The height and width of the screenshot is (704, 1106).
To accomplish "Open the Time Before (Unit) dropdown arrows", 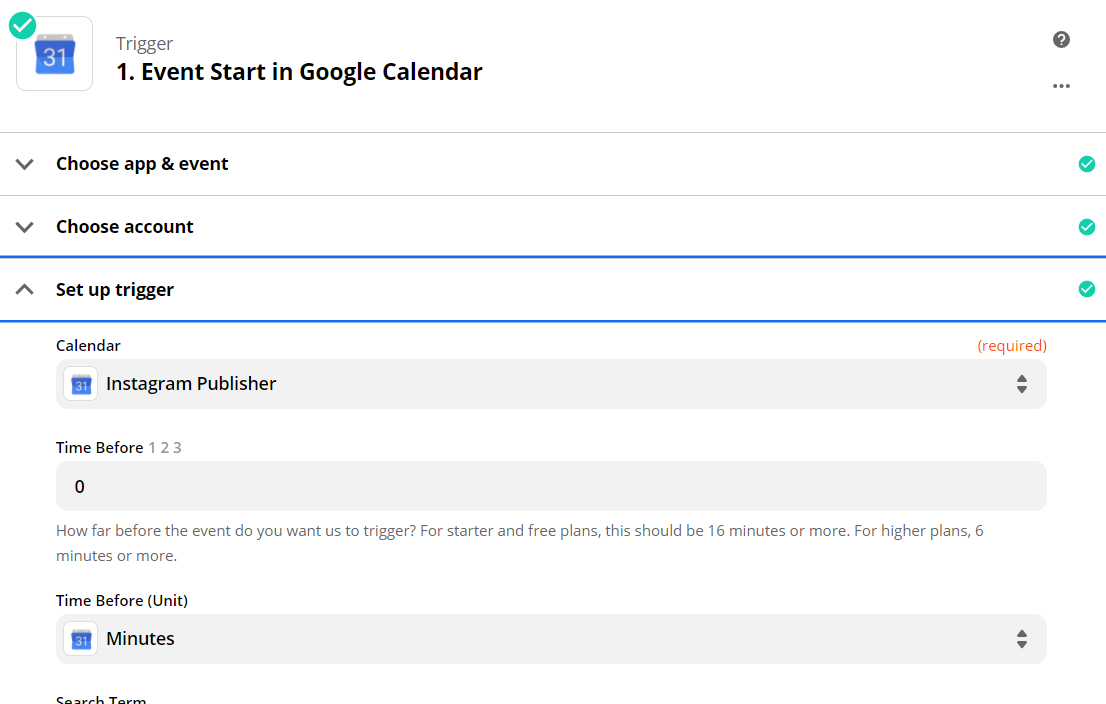I will (x=1021, y=639).
